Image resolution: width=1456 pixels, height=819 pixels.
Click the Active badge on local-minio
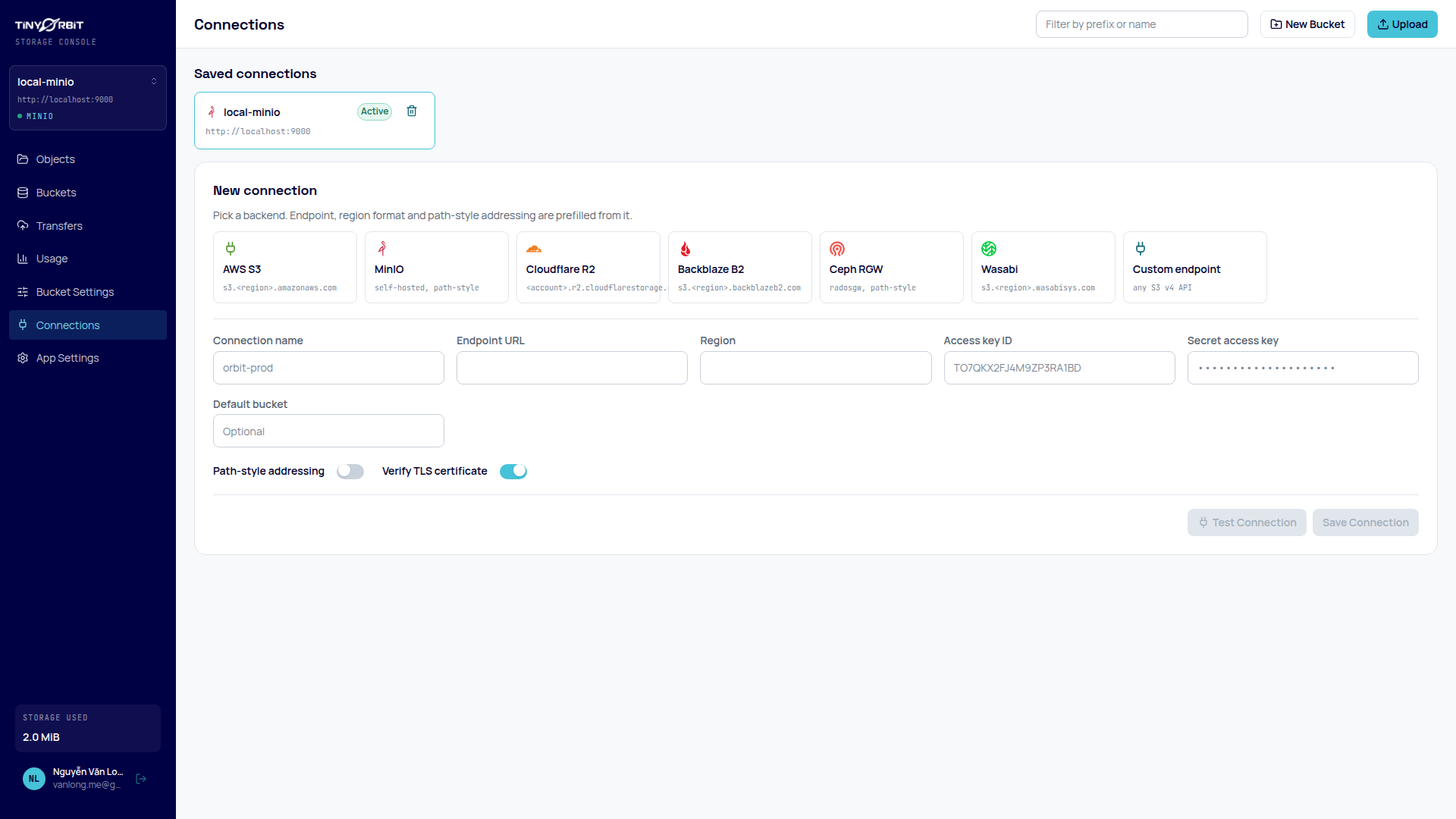(375, 111)
